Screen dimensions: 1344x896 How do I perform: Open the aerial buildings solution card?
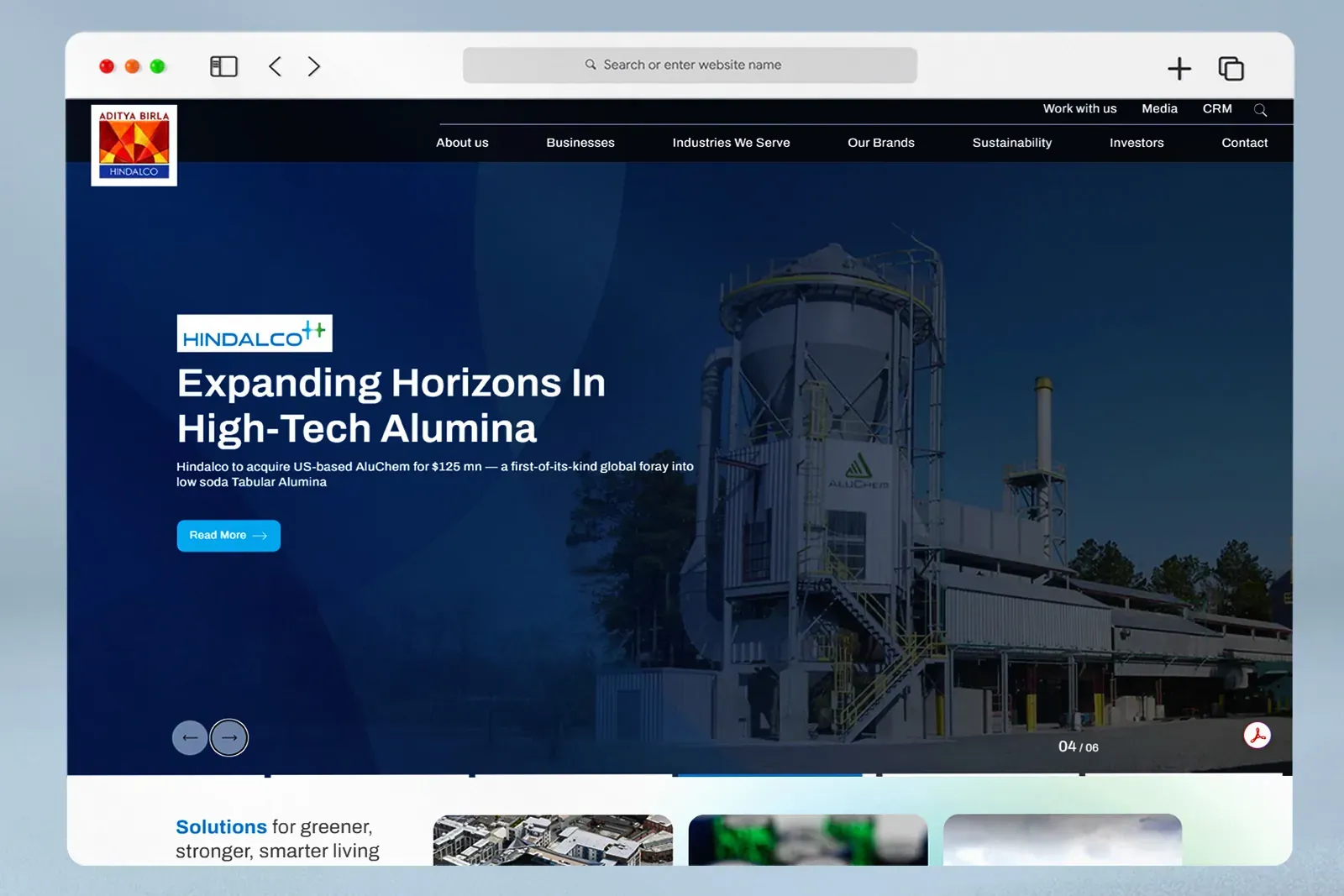click(x=553, y=840)
